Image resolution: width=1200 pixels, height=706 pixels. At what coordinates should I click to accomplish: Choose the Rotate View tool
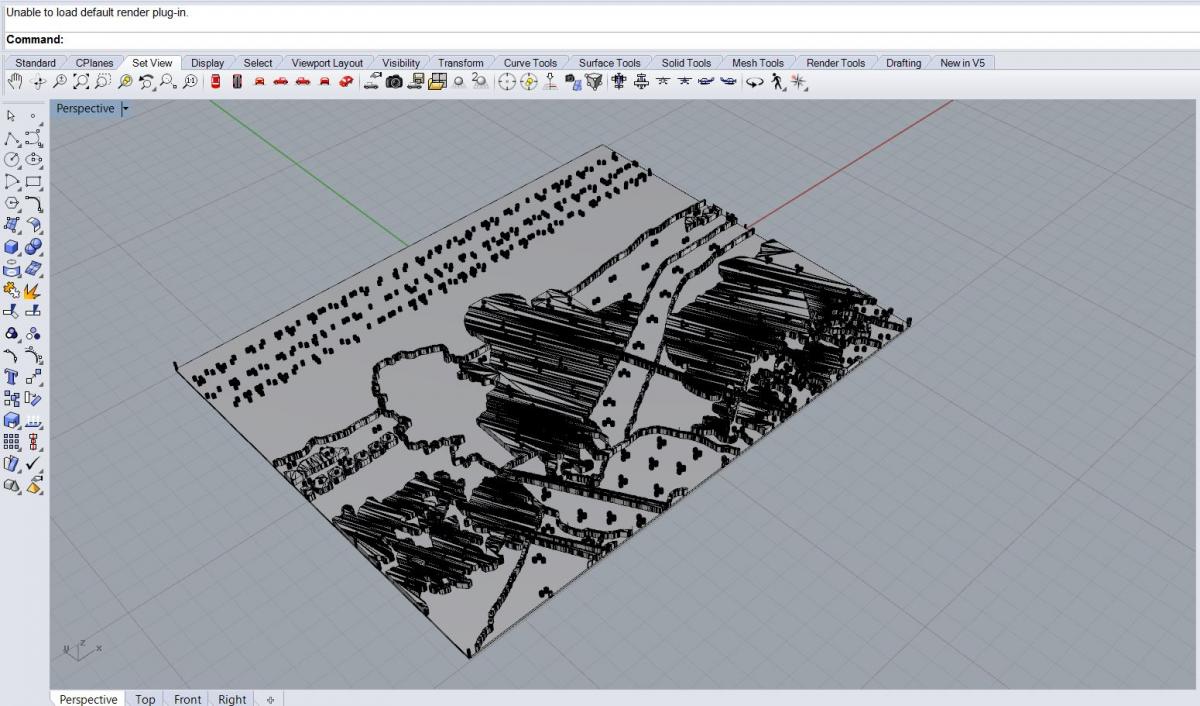pos(38,82)
